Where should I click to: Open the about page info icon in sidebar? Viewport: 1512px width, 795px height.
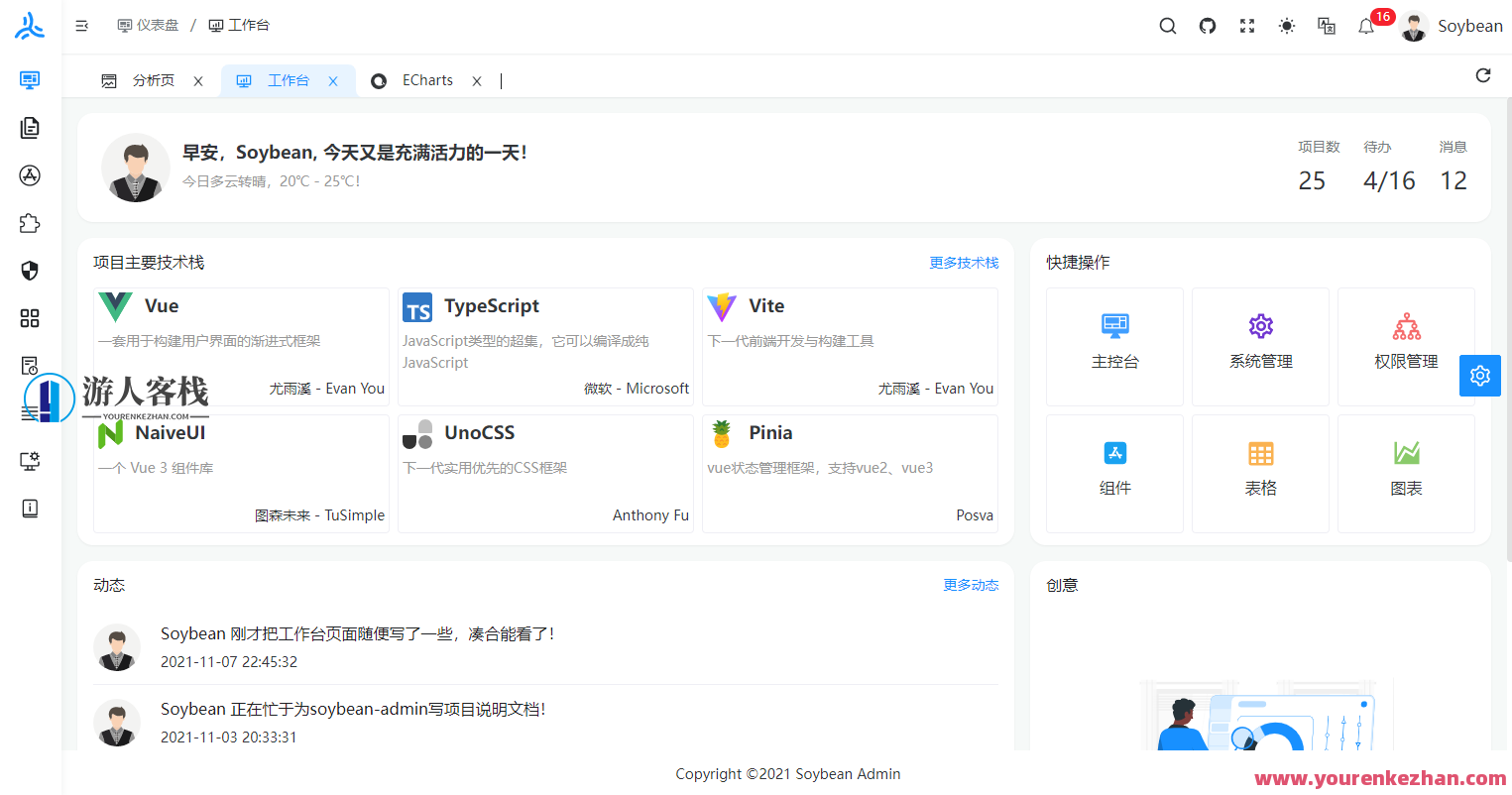(x=30, y=509)
